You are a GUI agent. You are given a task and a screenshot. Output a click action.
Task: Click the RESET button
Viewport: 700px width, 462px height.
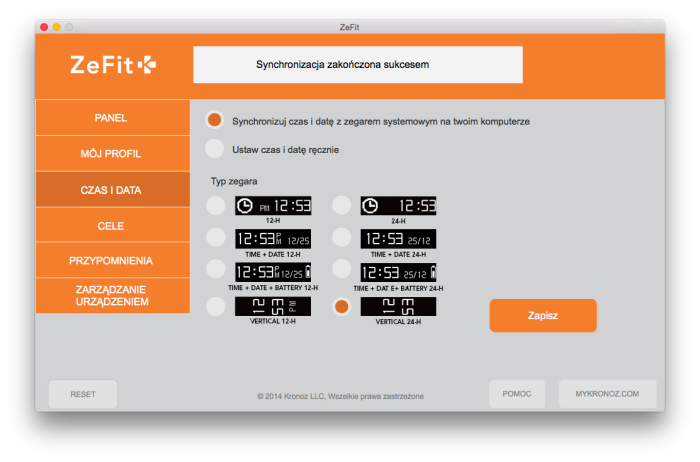(x=83, y=394)
